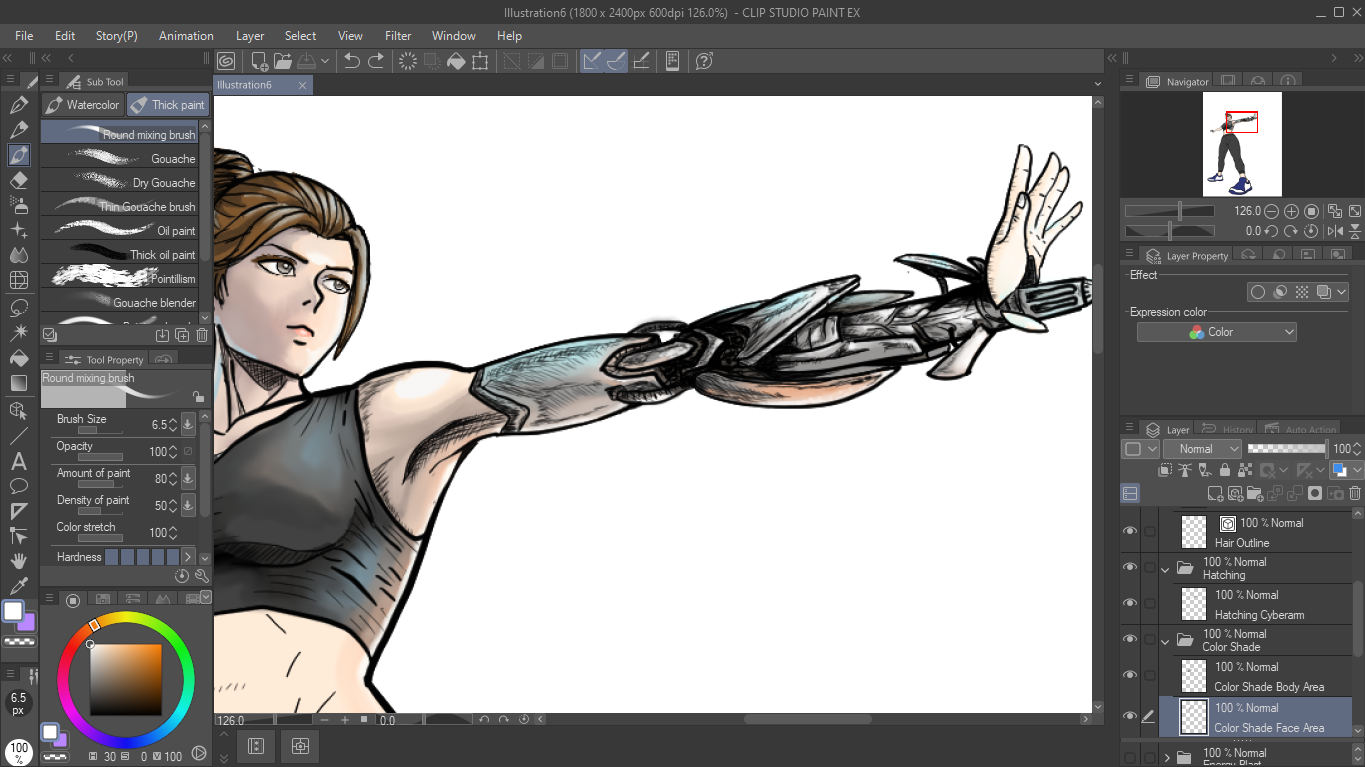Open the layer blending mode dropdown
Screen dimensions: 1365x767
click(1202, 449)
